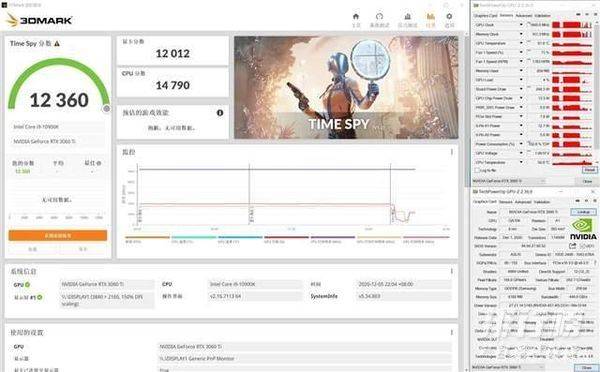Click the graphics score value 12 012
Viewport: 600px width, 372px height.
click(x=173, y=54)
